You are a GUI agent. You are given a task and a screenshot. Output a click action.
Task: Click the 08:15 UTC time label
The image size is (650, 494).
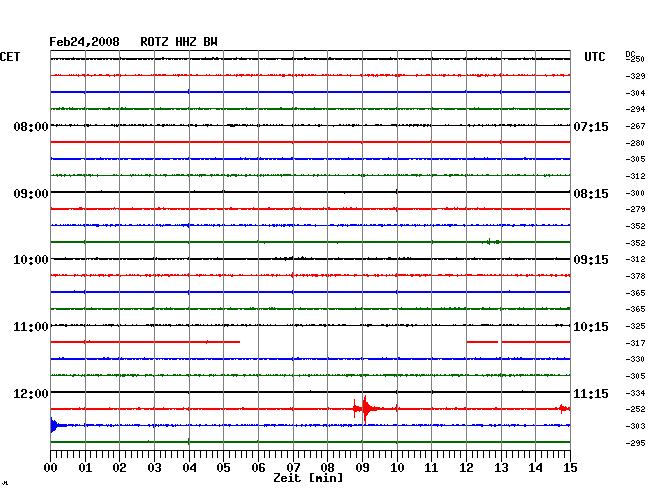pyautogui.click(x=591, y=194)
